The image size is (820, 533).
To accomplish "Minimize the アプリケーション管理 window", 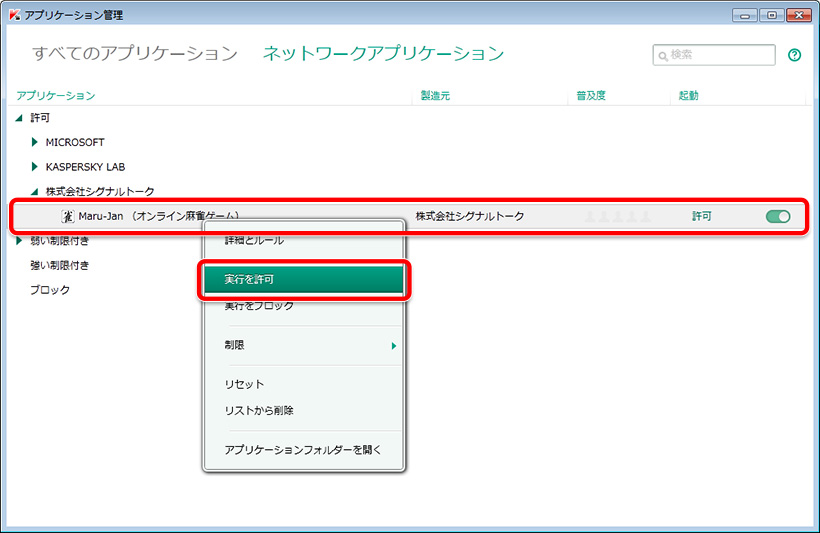I will click(x=745, y=15).
